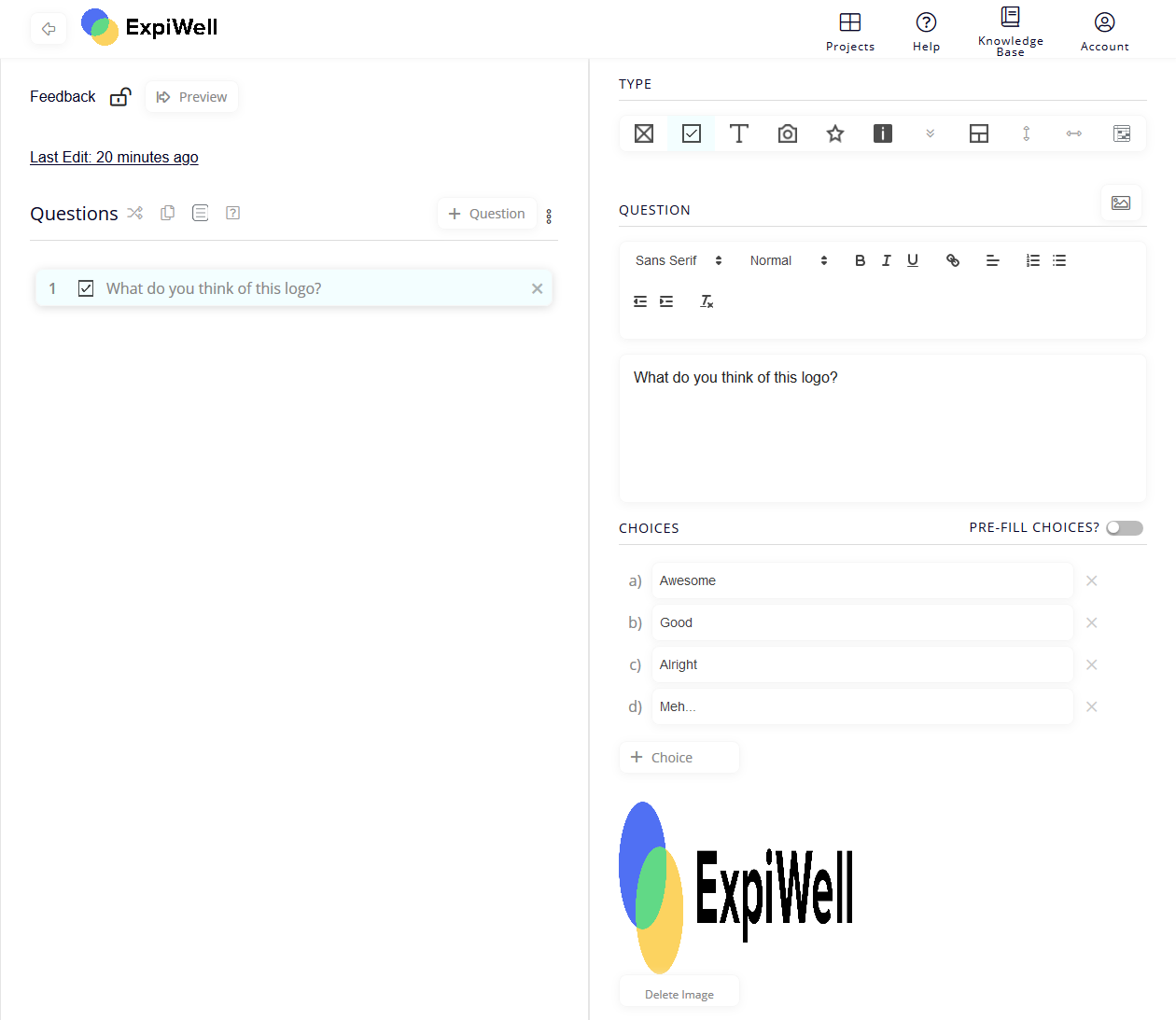
Task: Add a new question
Action: [487, 214]
